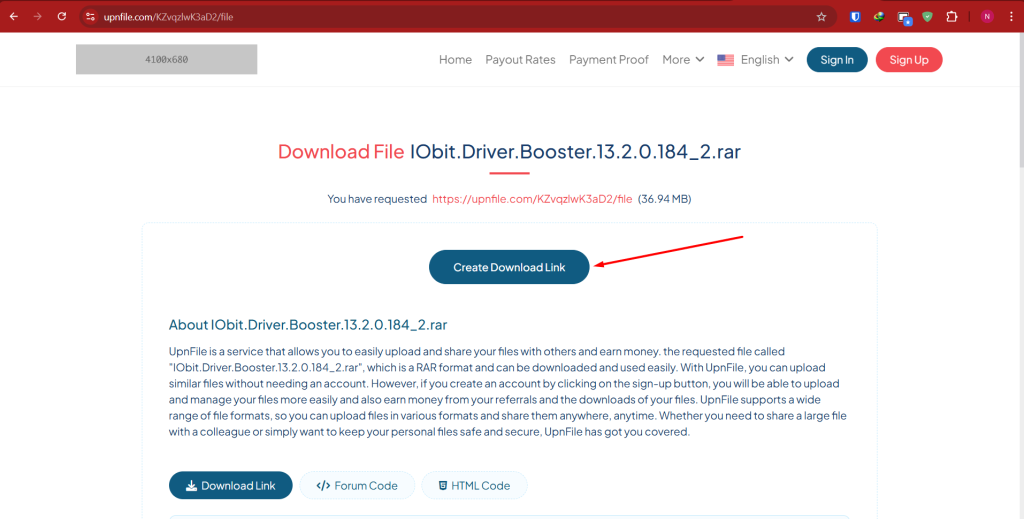The image size is (1024, 519).
Task: Open the Bitwarden shield extension icon
Action: (855, 17)
